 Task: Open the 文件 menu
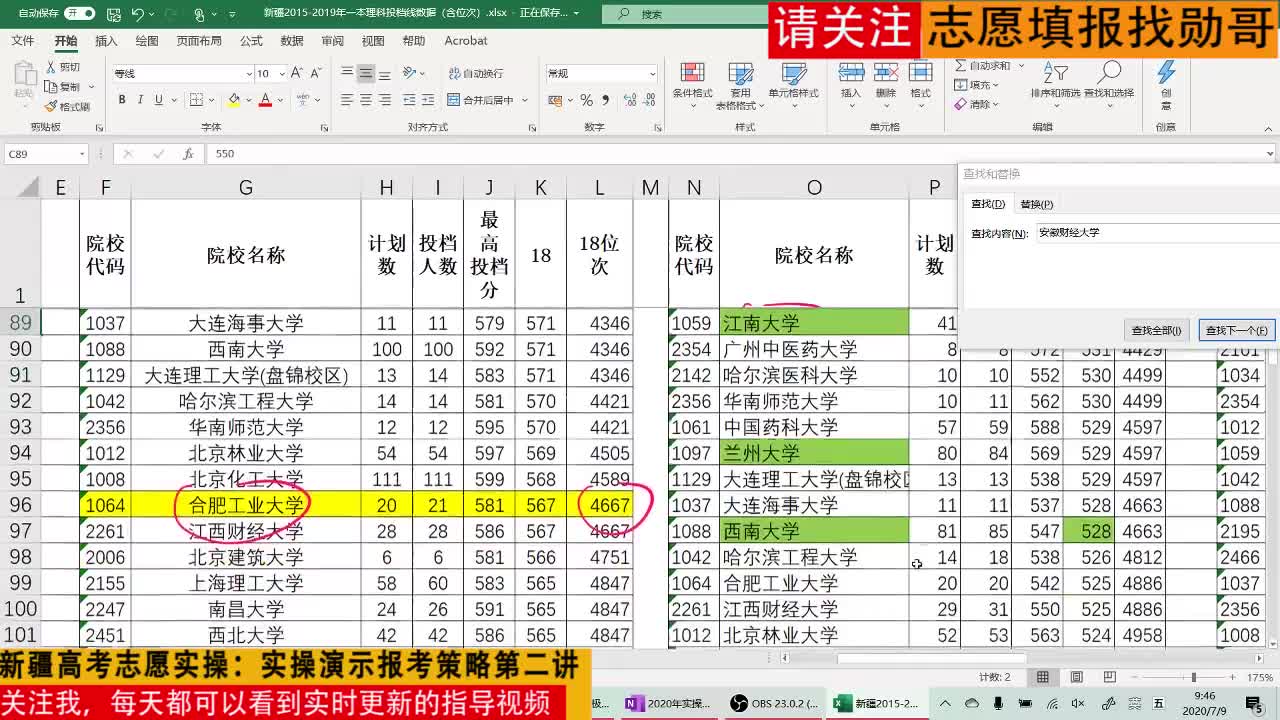pyautogui.click(x=22, y=41)
